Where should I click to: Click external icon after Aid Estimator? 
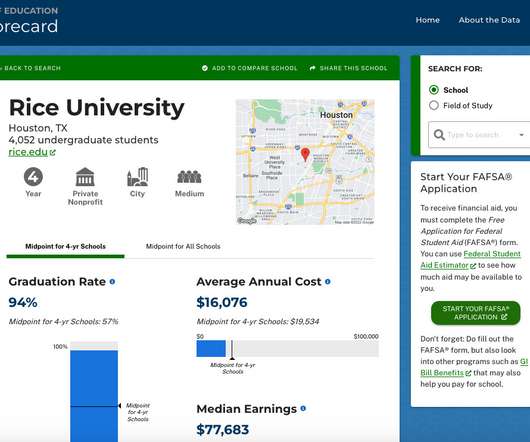click(473, 266)
